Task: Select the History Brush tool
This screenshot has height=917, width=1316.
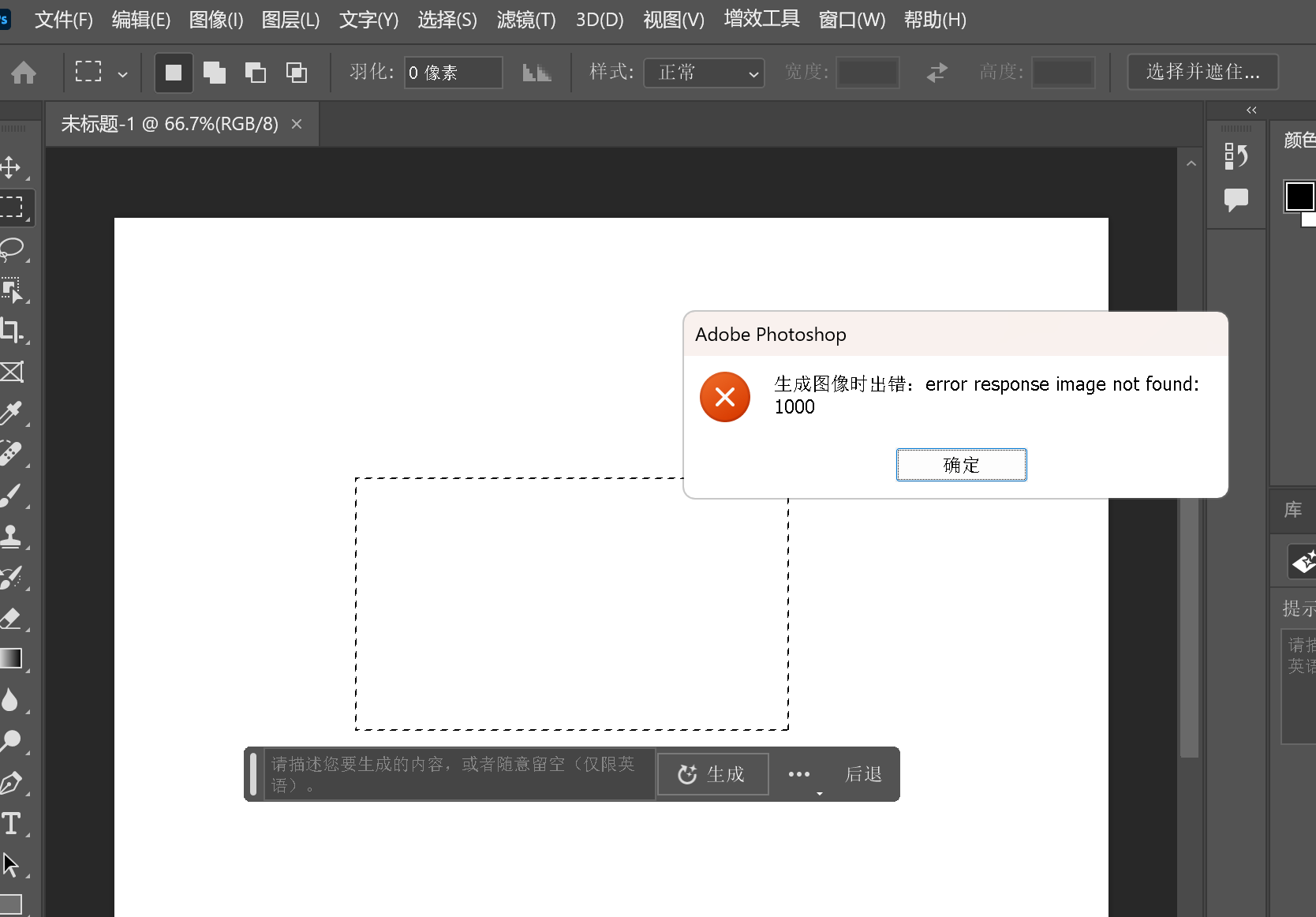Action: 11,577
